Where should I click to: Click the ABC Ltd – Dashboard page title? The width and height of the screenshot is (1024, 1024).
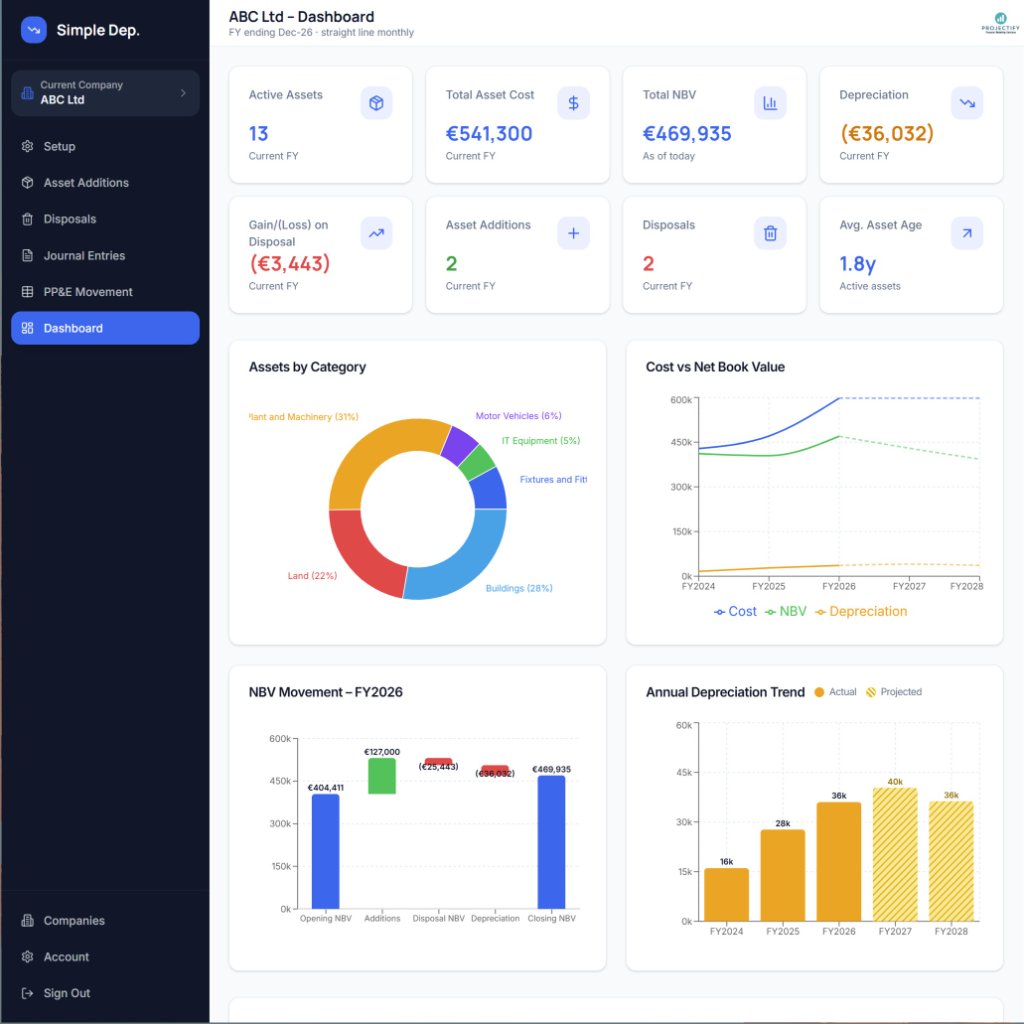pyautogui.click(x=302, y=16)
